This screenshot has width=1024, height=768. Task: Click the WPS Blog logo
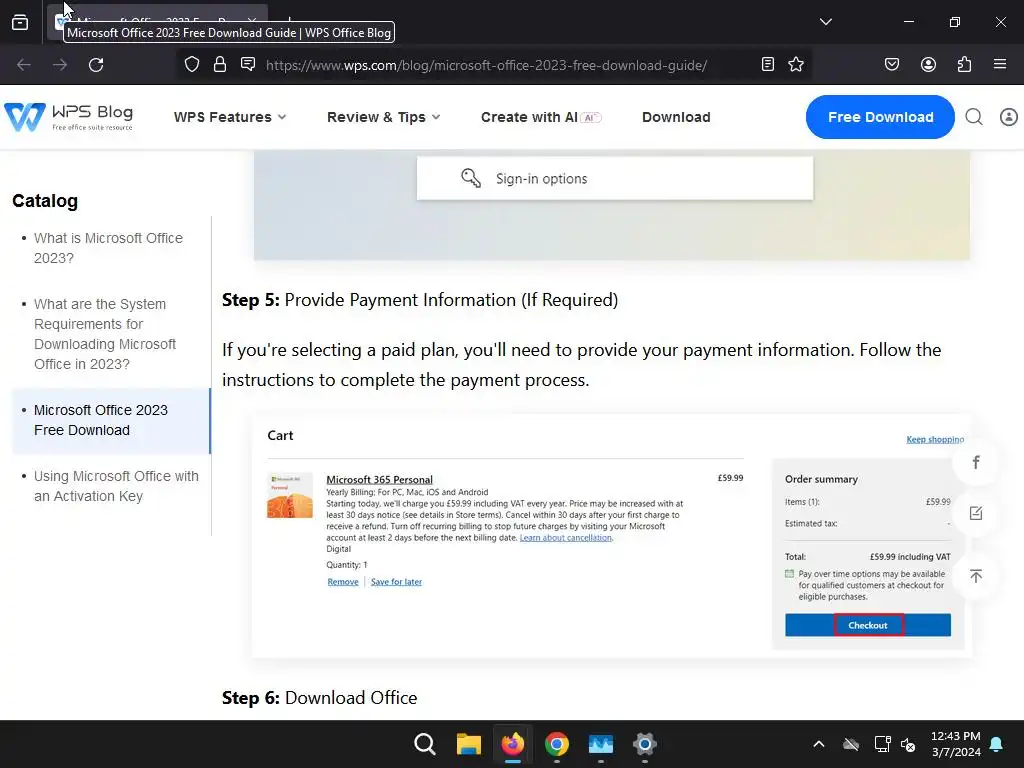tap(69, 117)
